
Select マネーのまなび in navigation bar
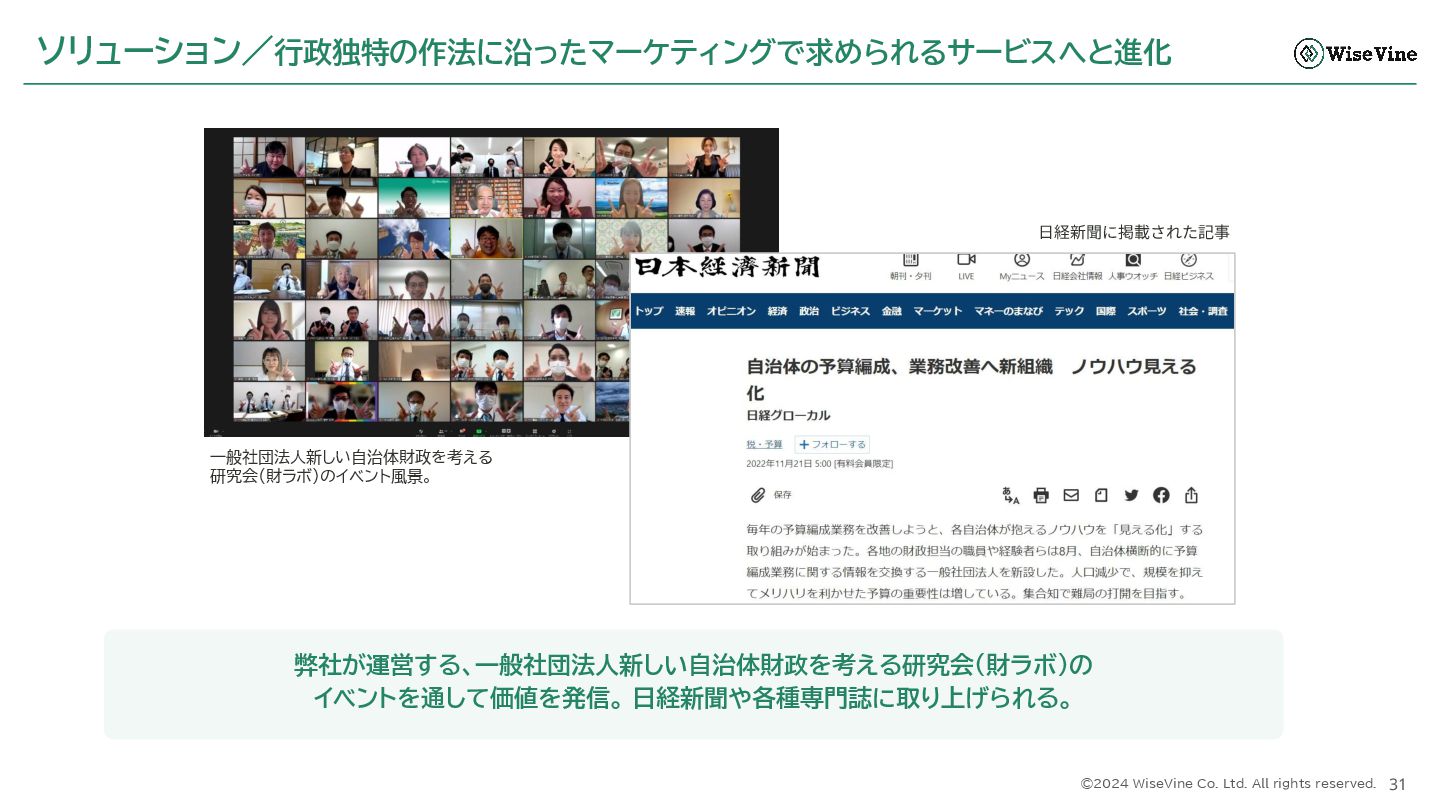pyautogui.click(x=1008, y=311)
